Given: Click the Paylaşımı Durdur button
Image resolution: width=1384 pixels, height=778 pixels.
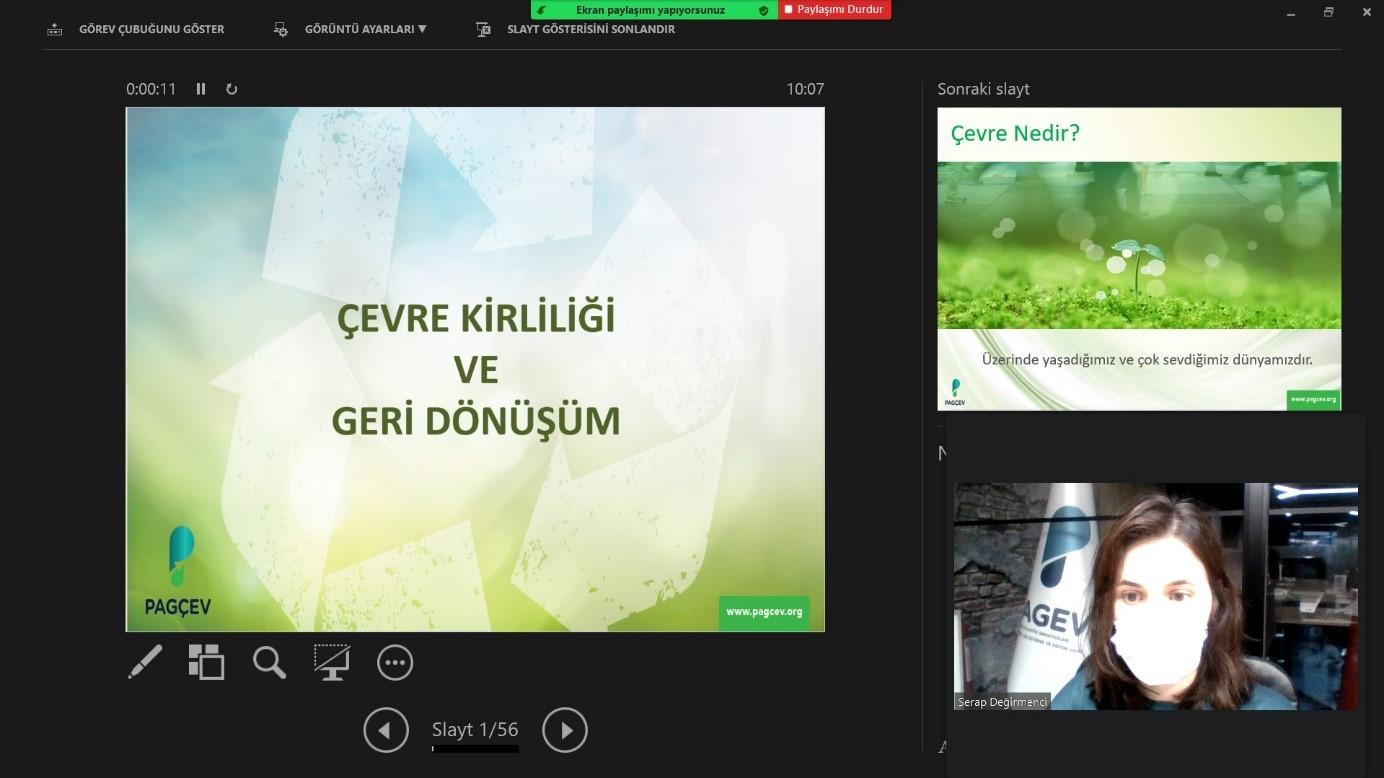Looking at the screenshot, I should pos(833,10).
